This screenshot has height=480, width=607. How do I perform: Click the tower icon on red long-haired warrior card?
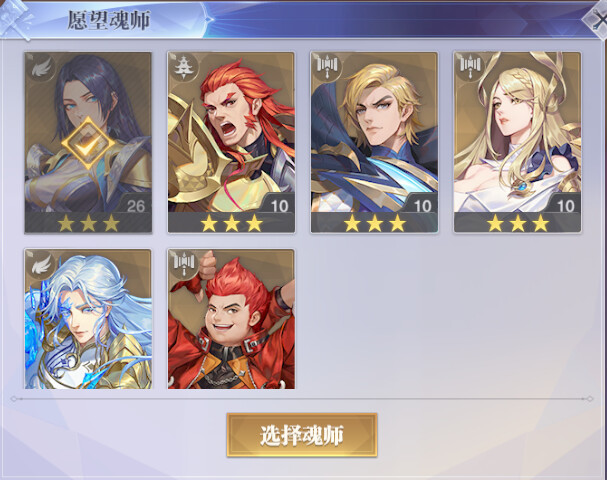pyautogui.click(x=185, y=67)
